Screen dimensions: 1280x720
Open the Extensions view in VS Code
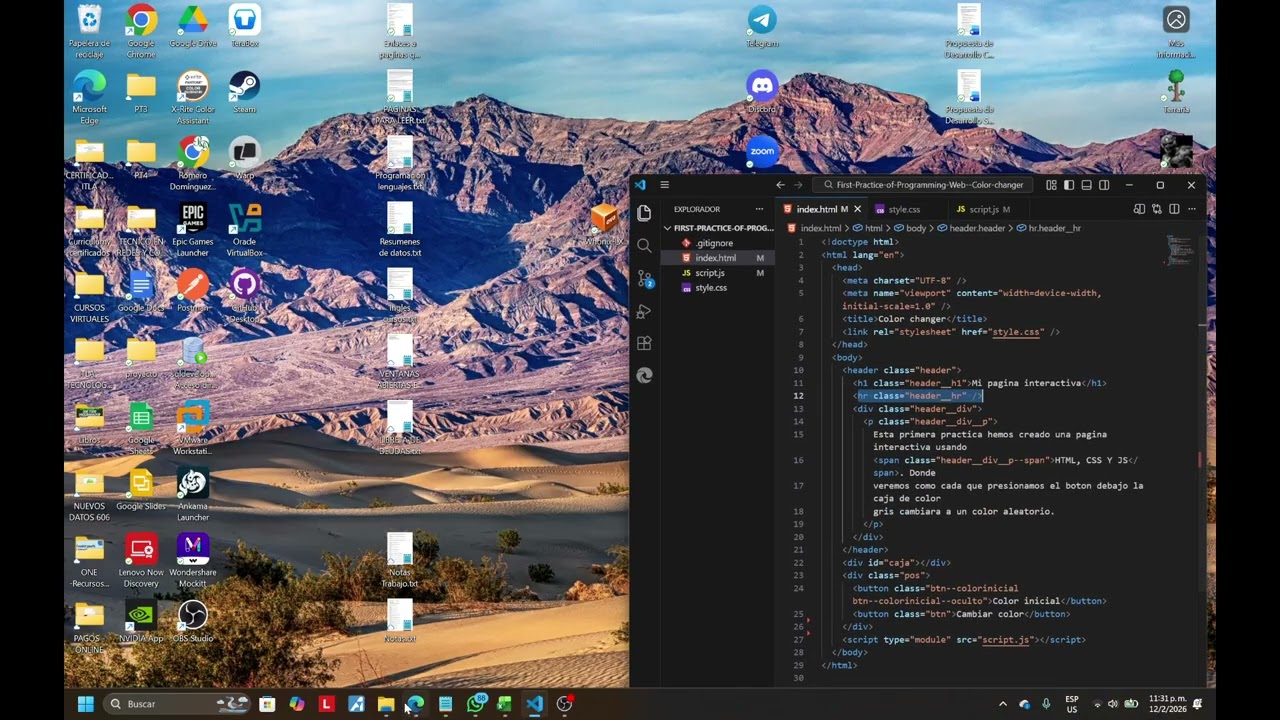click(x=645, y=343)
